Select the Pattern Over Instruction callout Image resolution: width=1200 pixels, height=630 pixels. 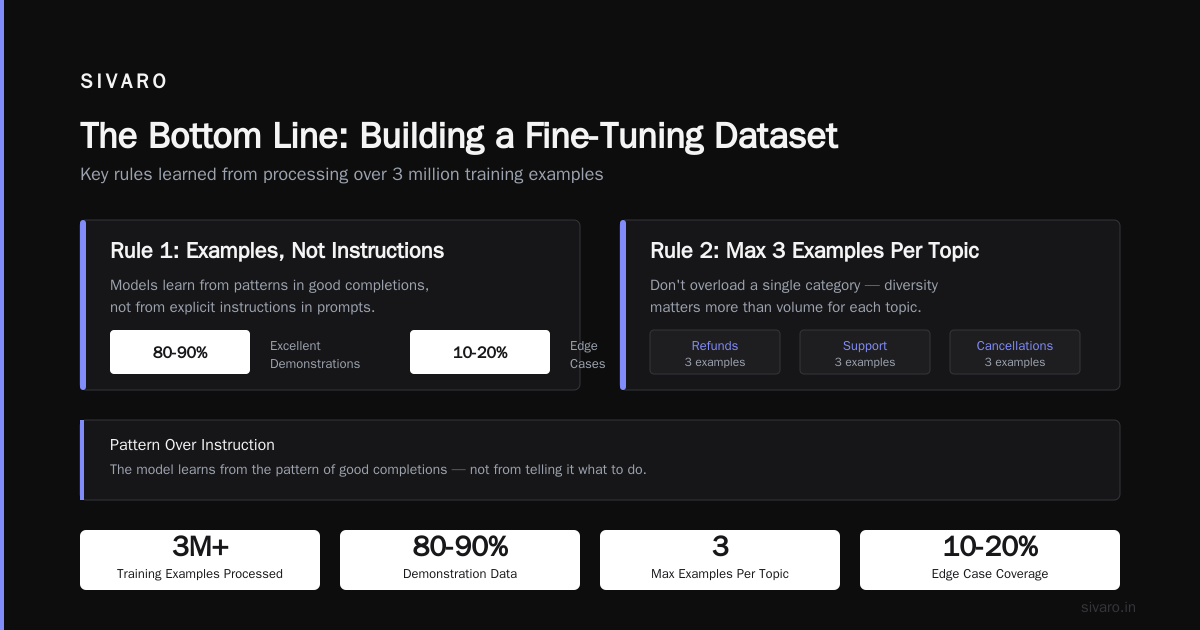(600, 460)
